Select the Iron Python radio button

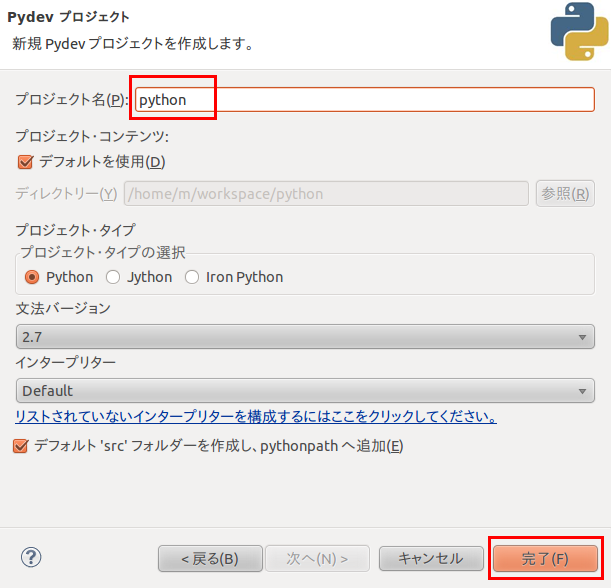192,277
